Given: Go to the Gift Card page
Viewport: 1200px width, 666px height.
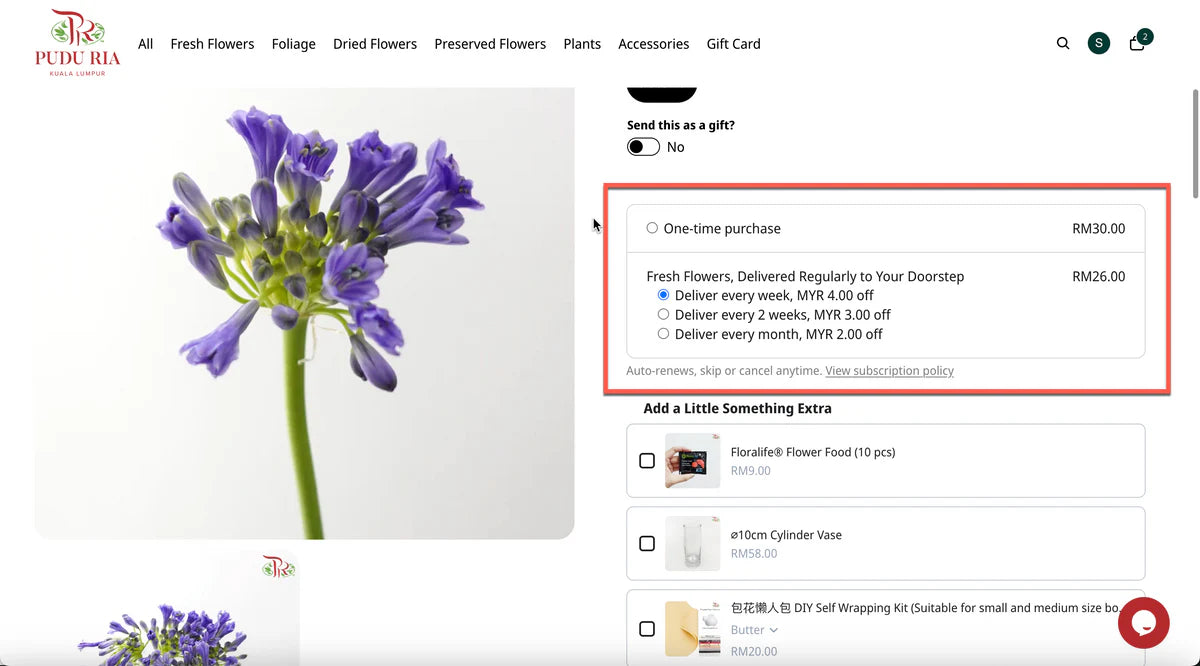Looking at the screenshot, I should [733, 44].
